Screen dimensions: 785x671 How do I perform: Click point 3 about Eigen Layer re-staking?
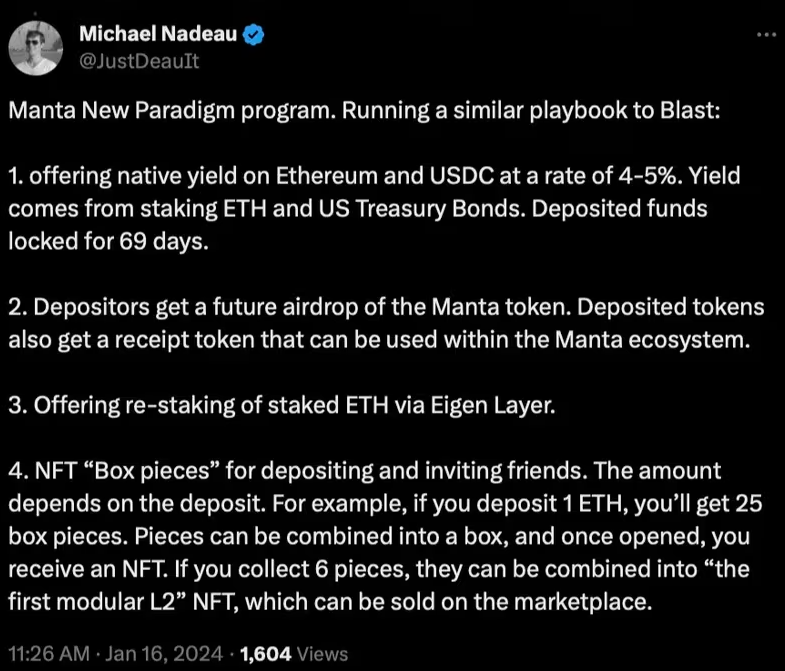coord(282,405)
